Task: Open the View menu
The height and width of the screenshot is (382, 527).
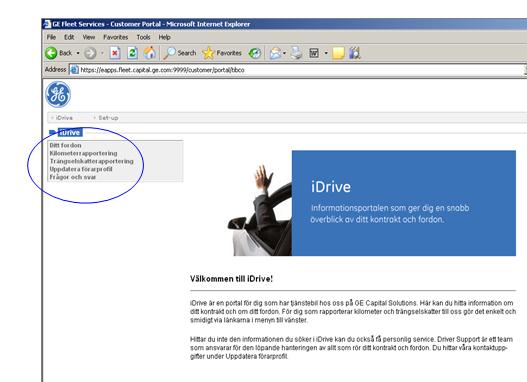Action: click(x=89, y=37)
